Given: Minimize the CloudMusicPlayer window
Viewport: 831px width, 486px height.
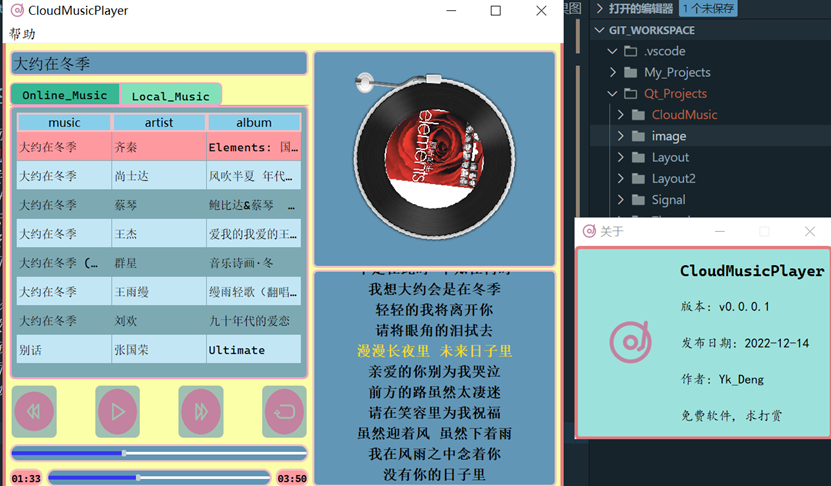Looking at the screenshot, I should [x=451, y=11].
